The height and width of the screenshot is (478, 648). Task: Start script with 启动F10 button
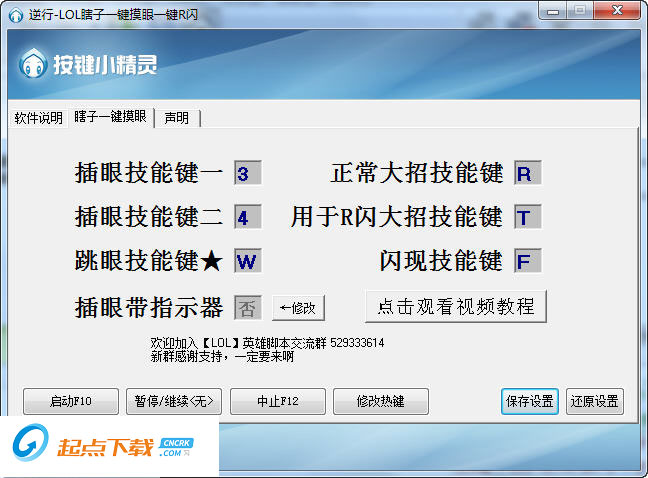click(x=71, y=401)
